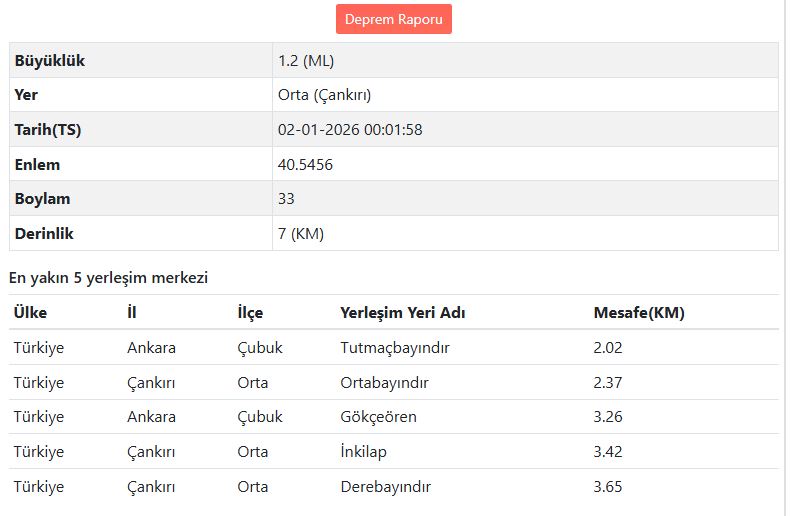Screen dimensions: 790x516
Task: Click the Orta (Çankırı) location value
Action: (324, 95)
